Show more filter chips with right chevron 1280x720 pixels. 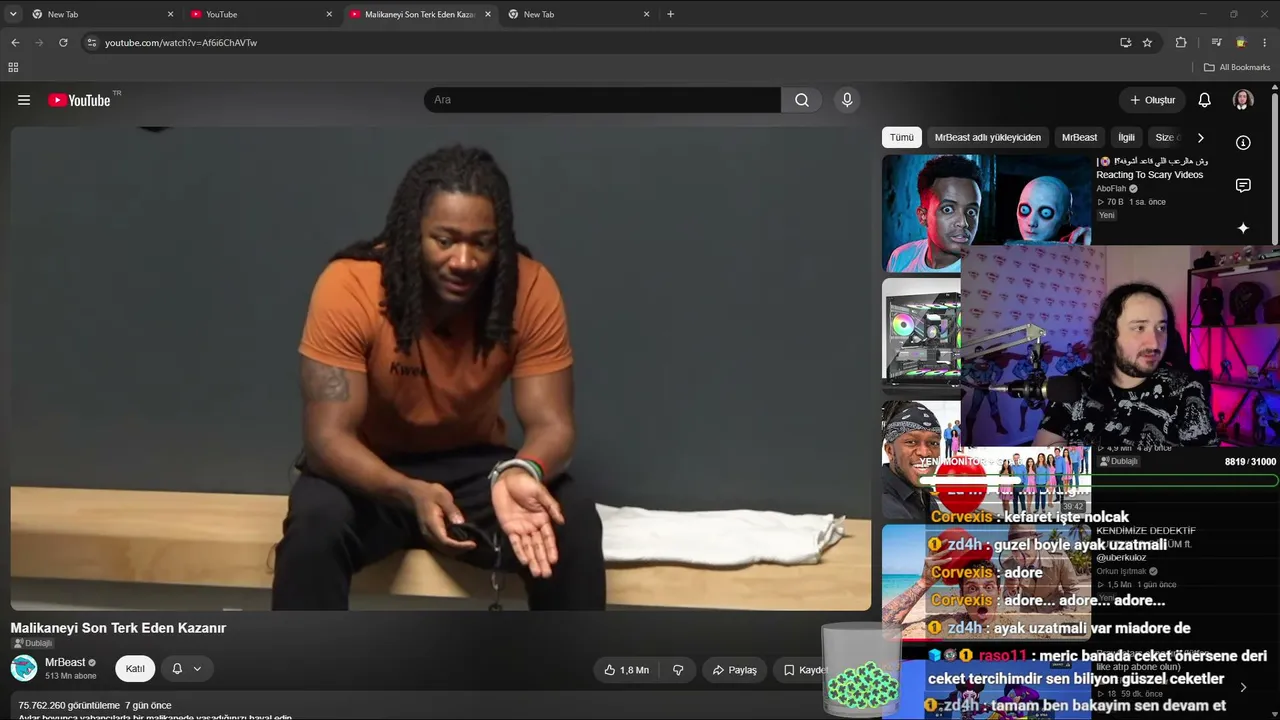1200,138
